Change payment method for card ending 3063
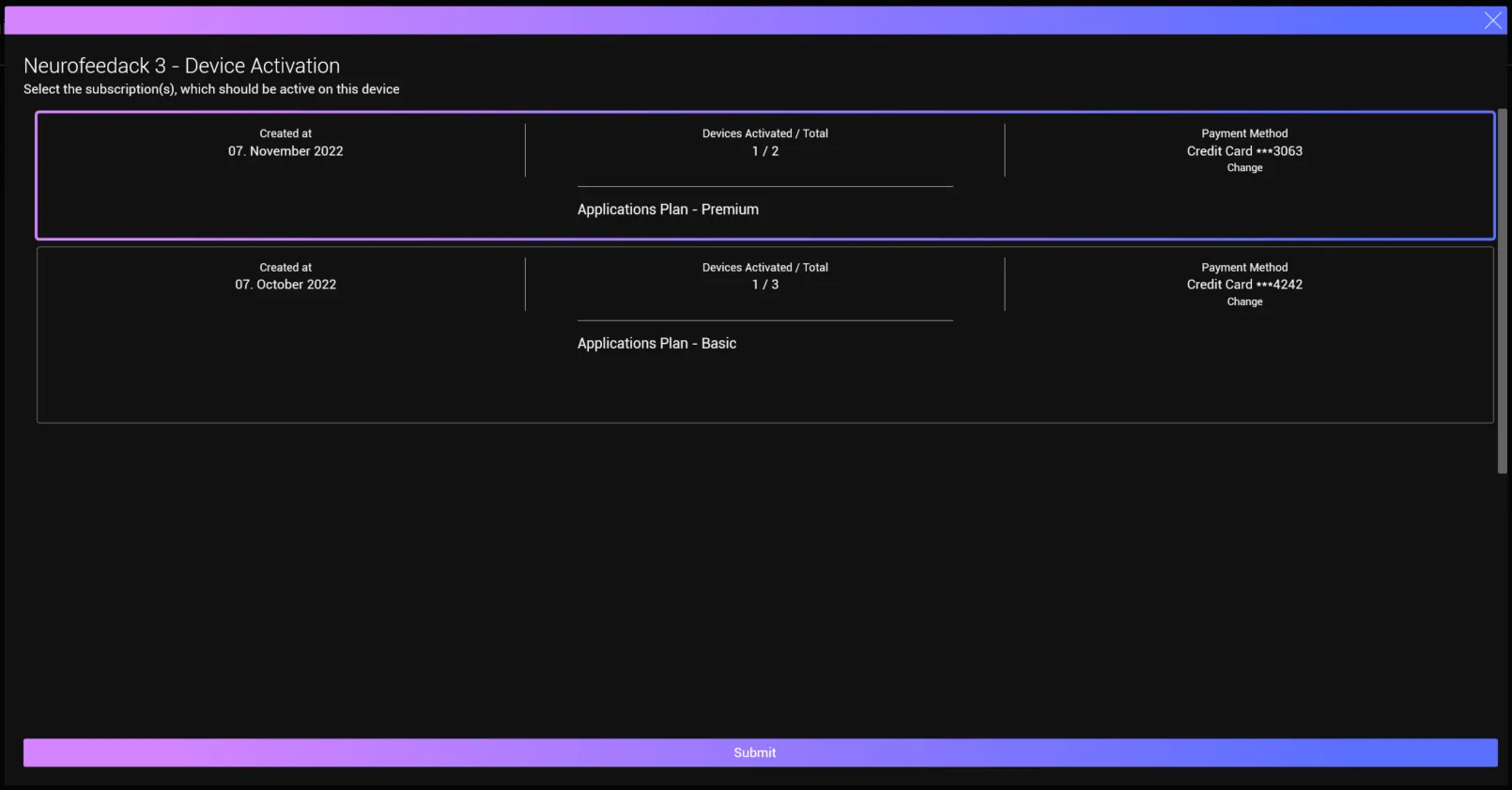Viewport: 1512px width, 790px height. [x=1244, y=168]
